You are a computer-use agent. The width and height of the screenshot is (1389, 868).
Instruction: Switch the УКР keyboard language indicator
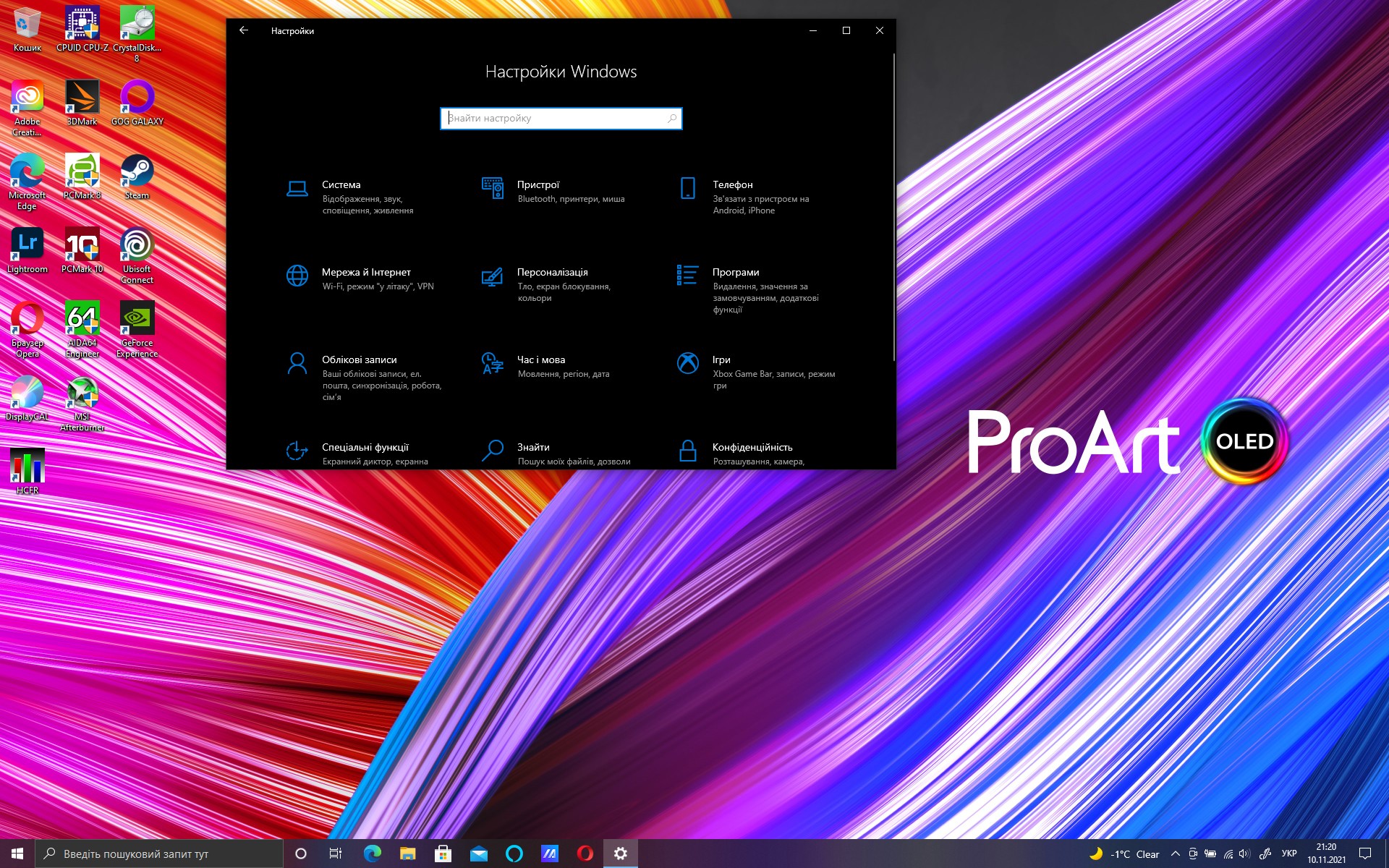click(x=1289, y=854)
